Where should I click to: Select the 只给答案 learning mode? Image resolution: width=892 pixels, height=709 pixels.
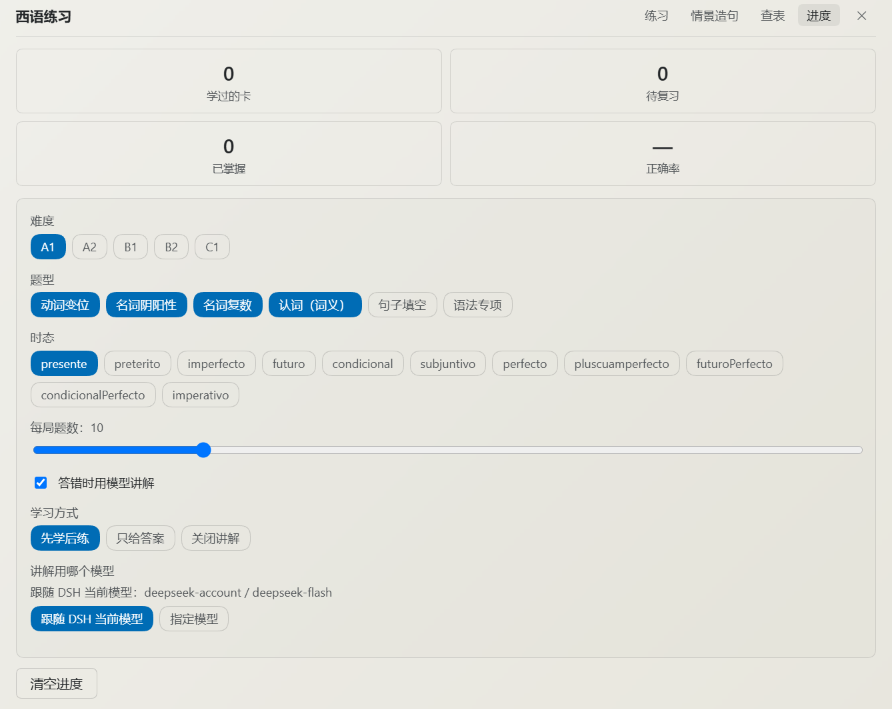(x=141, y=538)
